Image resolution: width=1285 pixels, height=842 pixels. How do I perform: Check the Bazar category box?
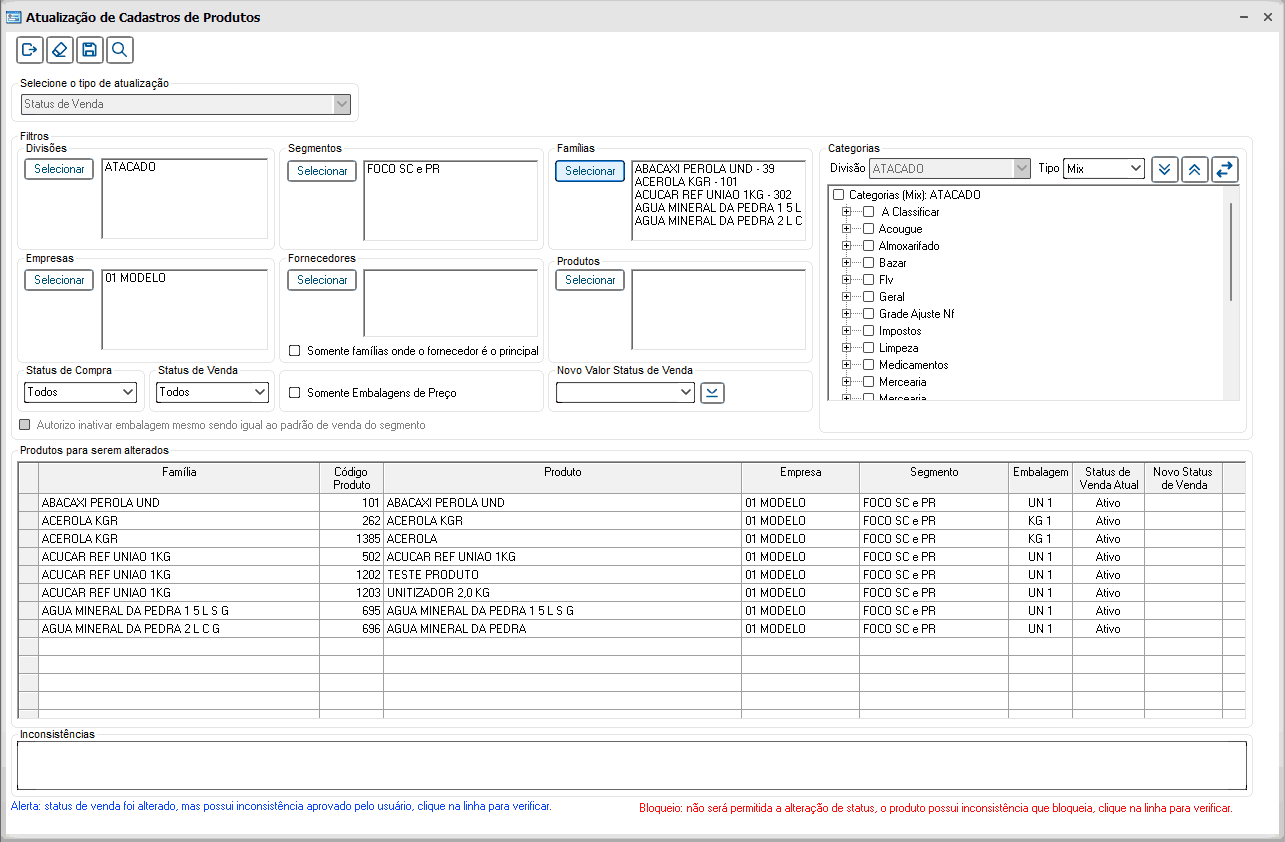(868, 263)
